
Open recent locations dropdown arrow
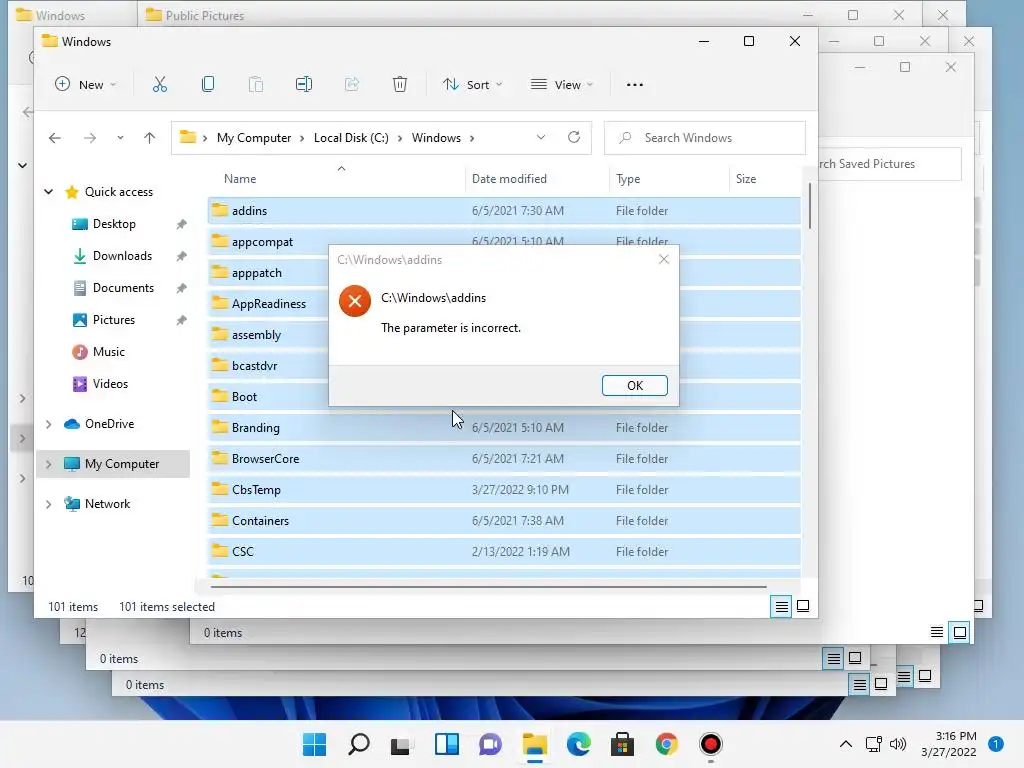coord(120,138)
